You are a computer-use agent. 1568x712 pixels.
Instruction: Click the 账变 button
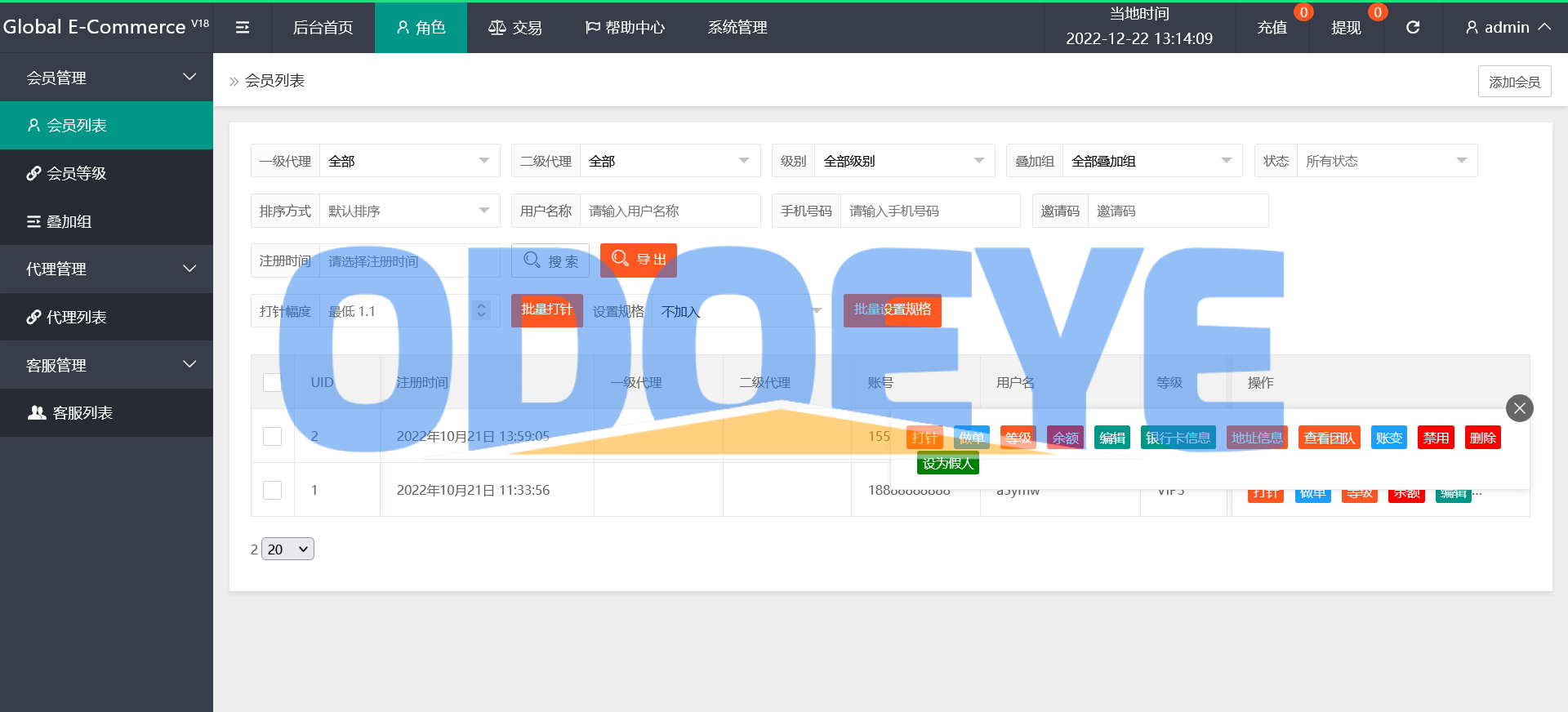(x=1389, y=438)
